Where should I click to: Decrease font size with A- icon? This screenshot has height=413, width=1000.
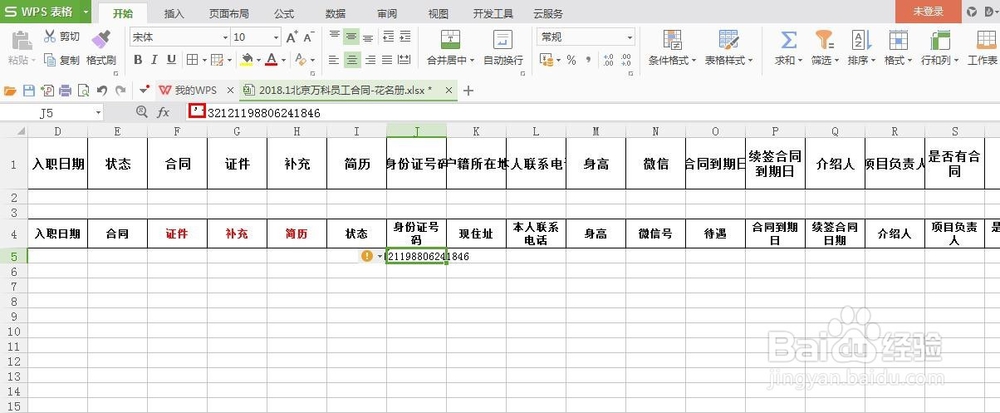(309, 38)
